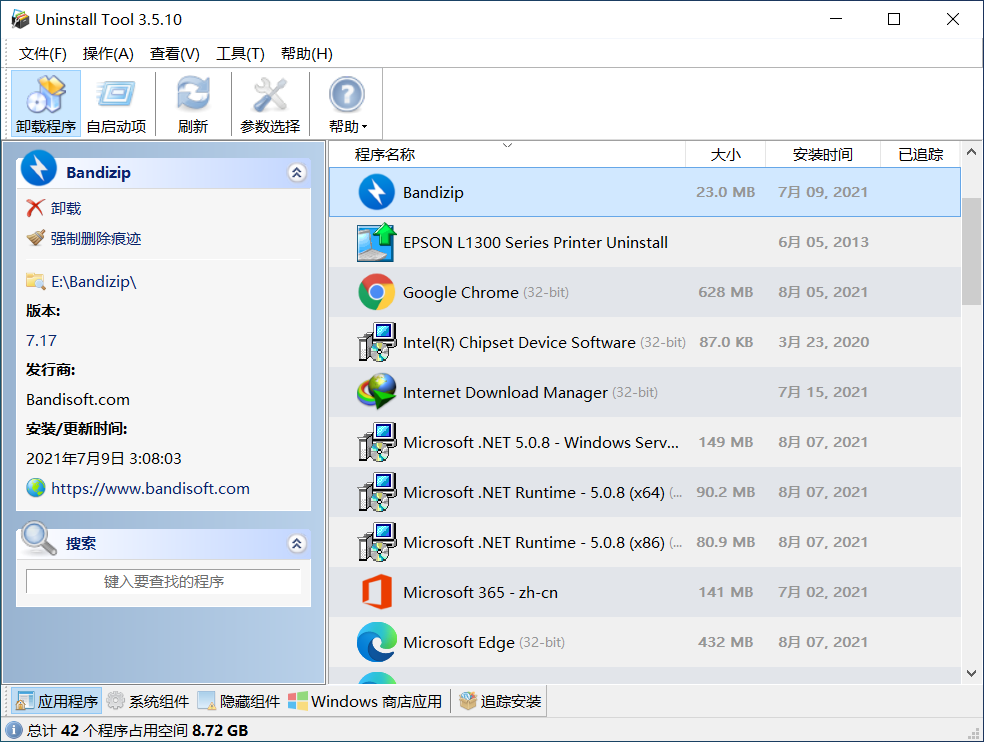Open the 查看(V) menu
This screenshot has width=984, height=742.
pyautogui.click(x=174, y=54)
